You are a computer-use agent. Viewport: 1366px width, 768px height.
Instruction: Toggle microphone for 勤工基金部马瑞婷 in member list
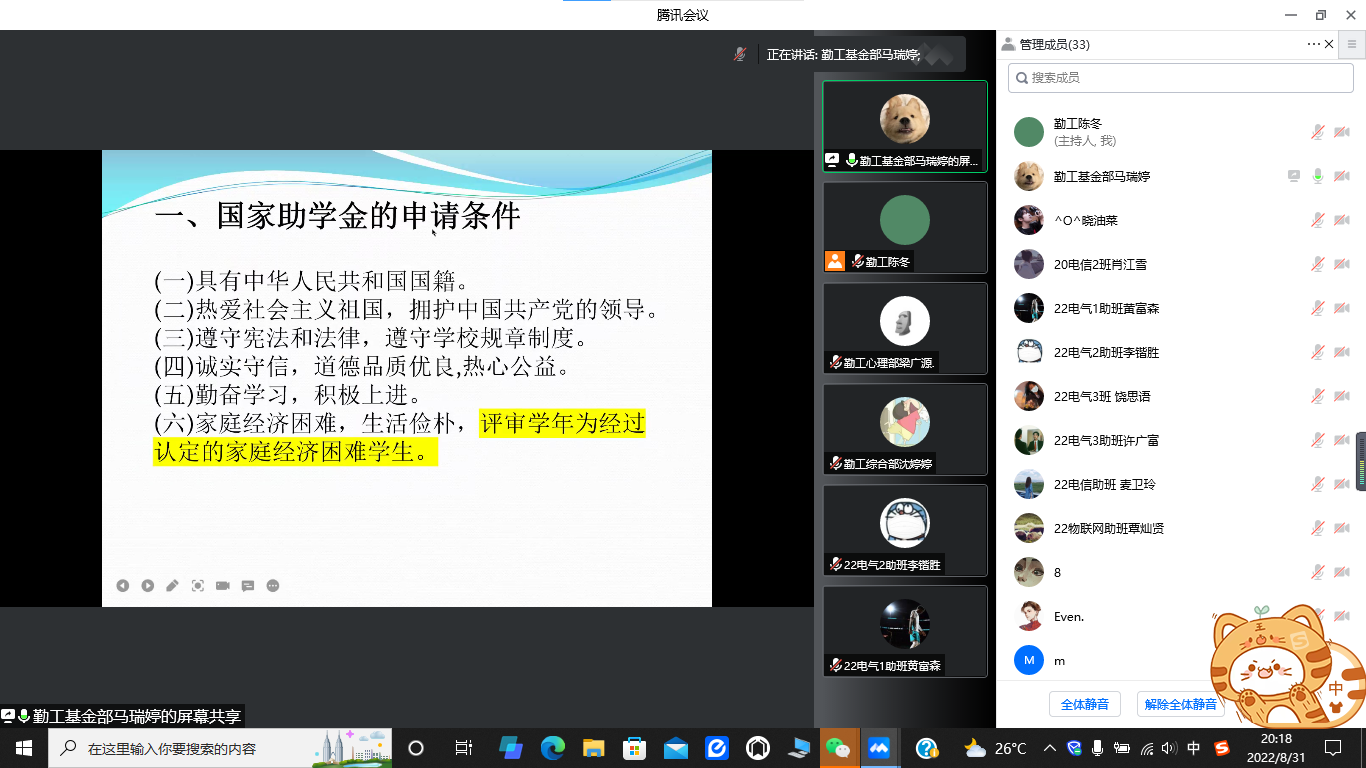1318,176
